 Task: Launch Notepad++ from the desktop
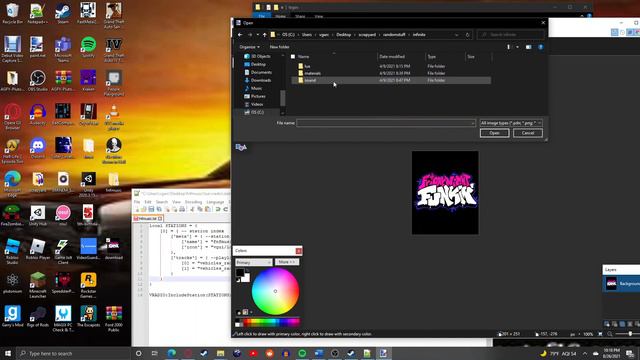(38, 13)
